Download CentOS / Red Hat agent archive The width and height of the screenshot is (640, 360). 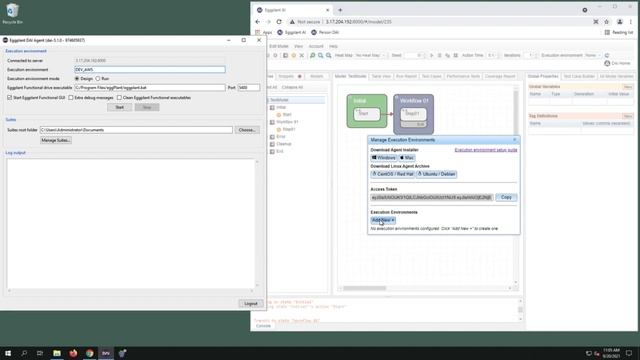(393, 174)
